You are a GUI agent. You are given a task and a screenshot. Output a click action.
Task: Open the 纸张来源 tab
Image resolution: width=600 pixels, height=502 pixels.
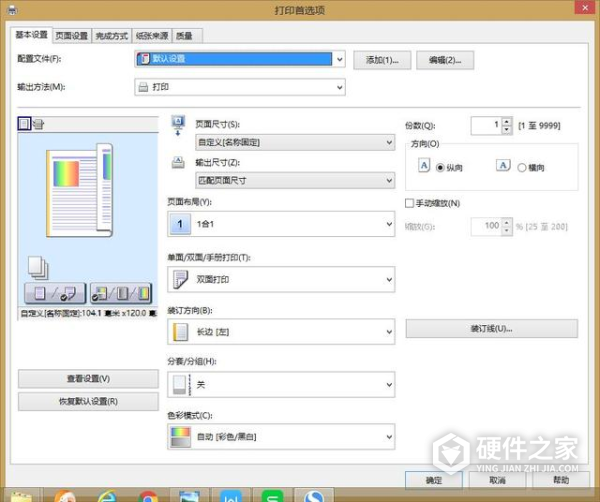click(x=152, y=36)
